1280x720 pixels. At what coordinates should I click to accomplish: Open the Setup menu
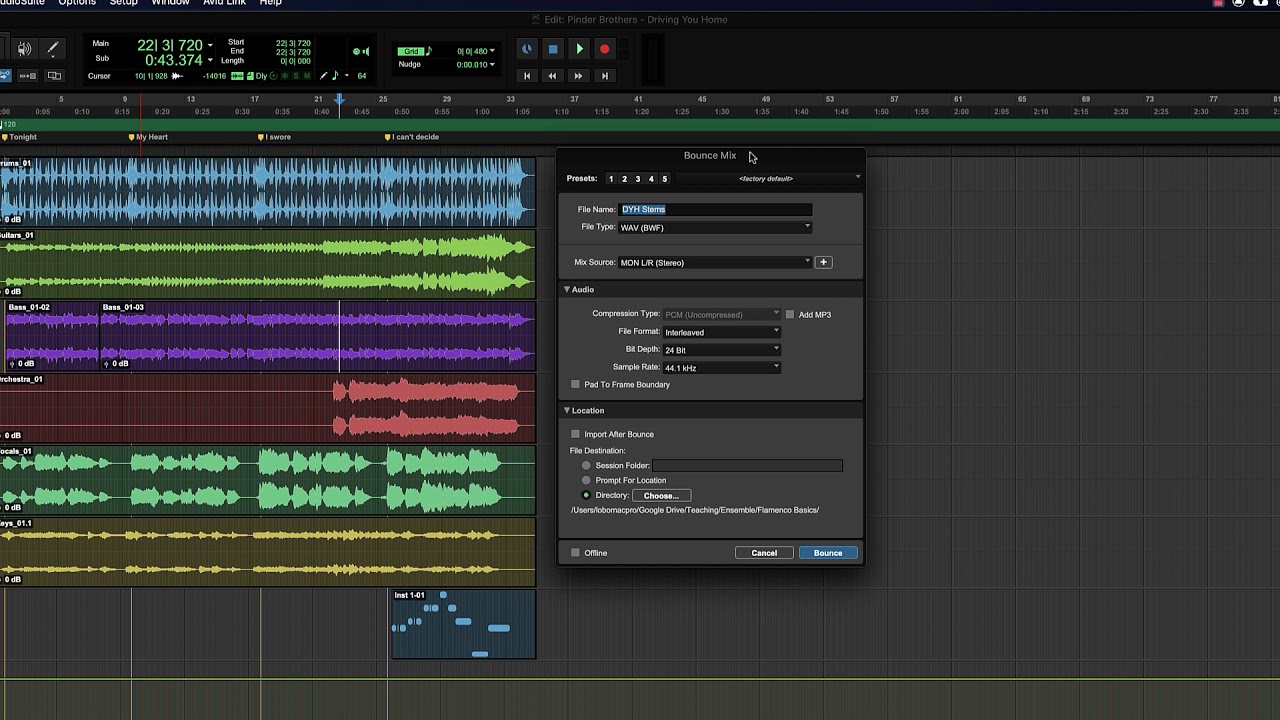[124, 3]
